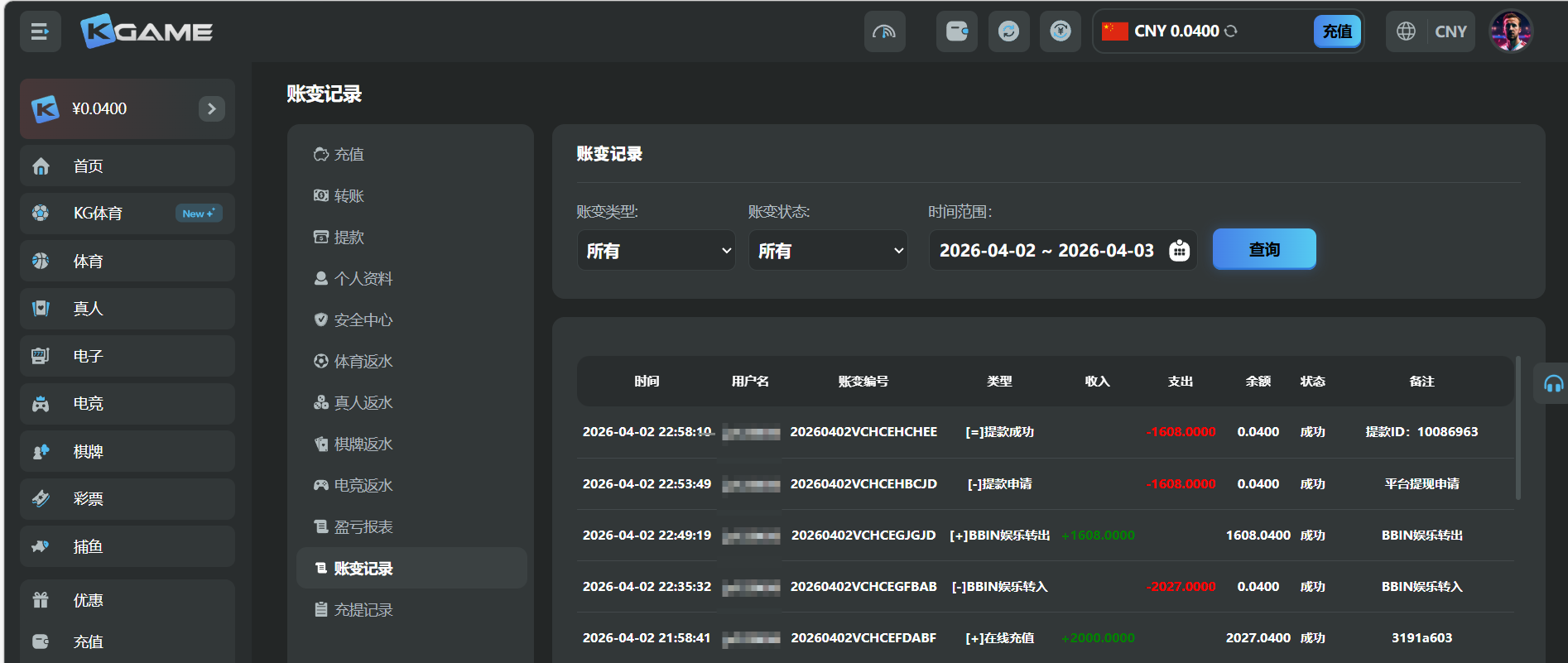This screenshot has width=1568, height=663.
Task: Open 体育 in sidebar
Action: [127, 262]
